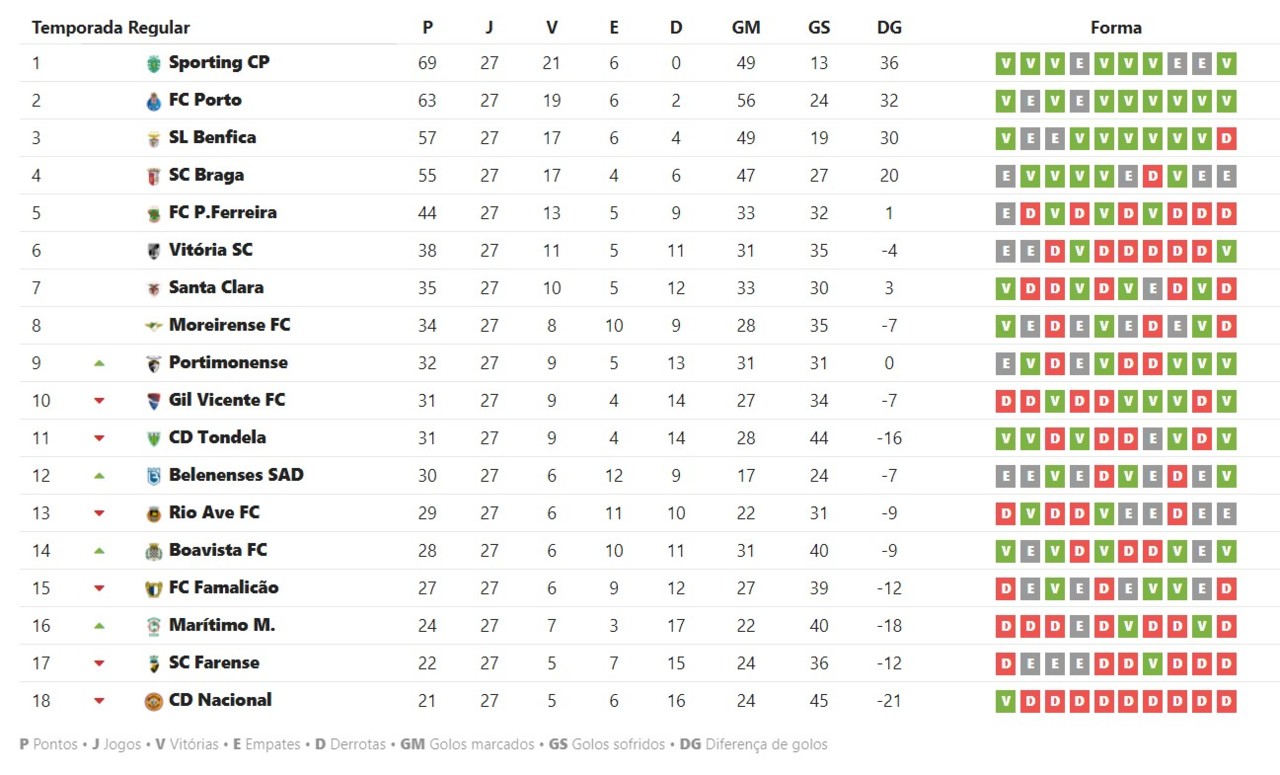The image size is (1280, 775).
Task: Open the Moreirense FC team link
Action: pyautogui.click(x=229, y=325)
